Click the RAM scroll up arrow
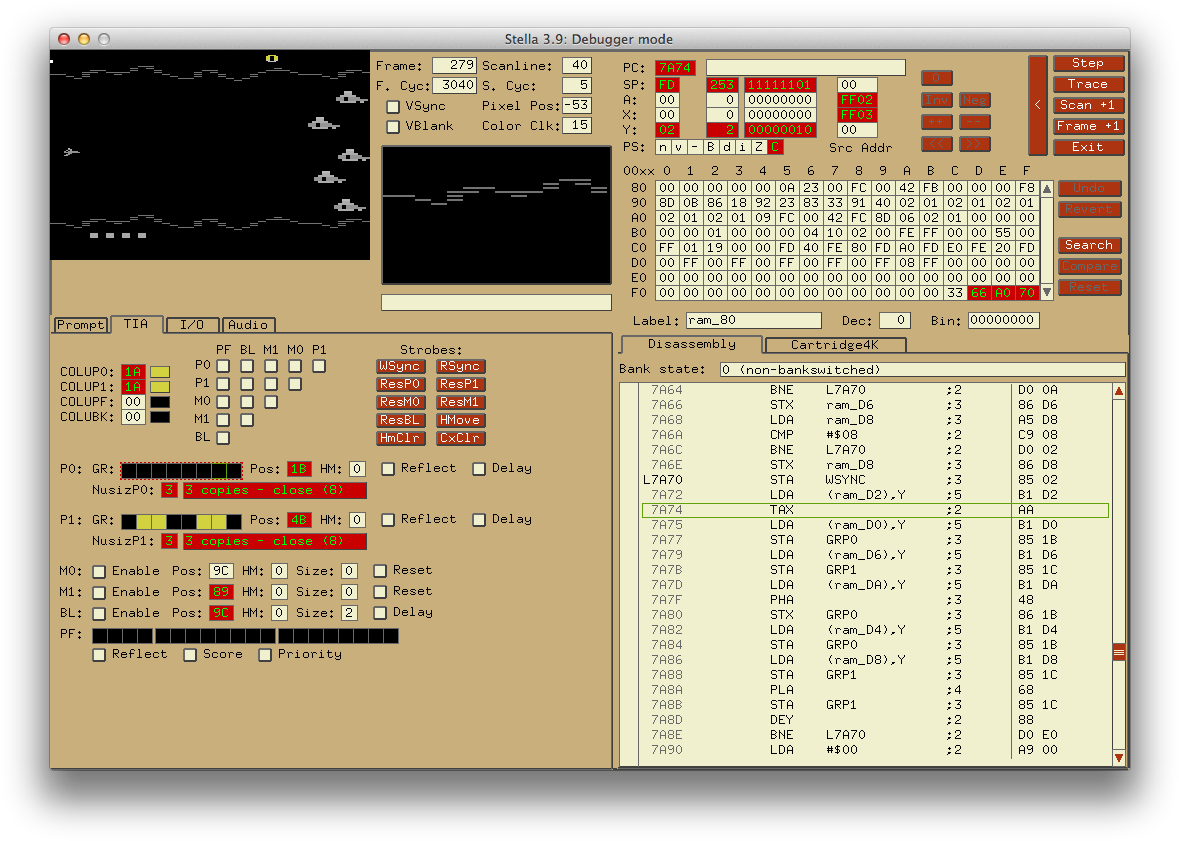This screenshot has width=1179, height=841. 1047,188
